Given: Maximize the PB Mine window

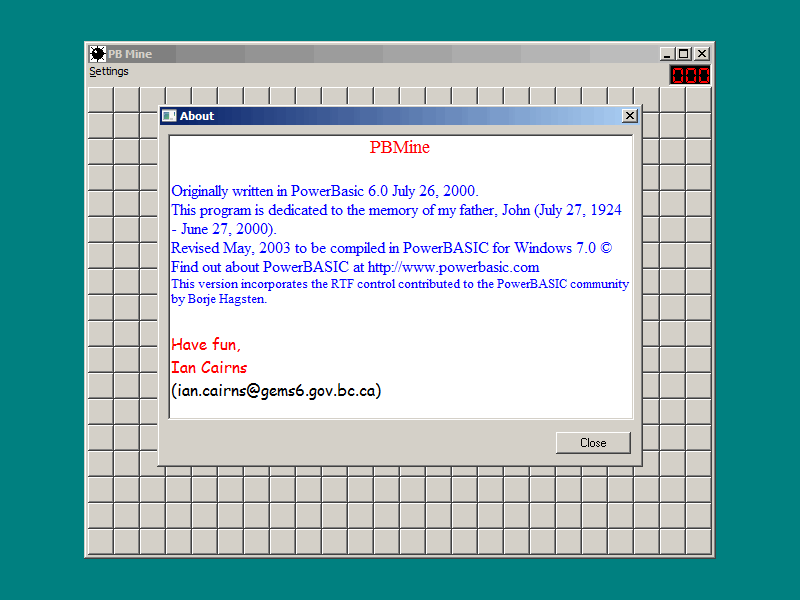Looking at the screenshot, I should coord(684,54).
